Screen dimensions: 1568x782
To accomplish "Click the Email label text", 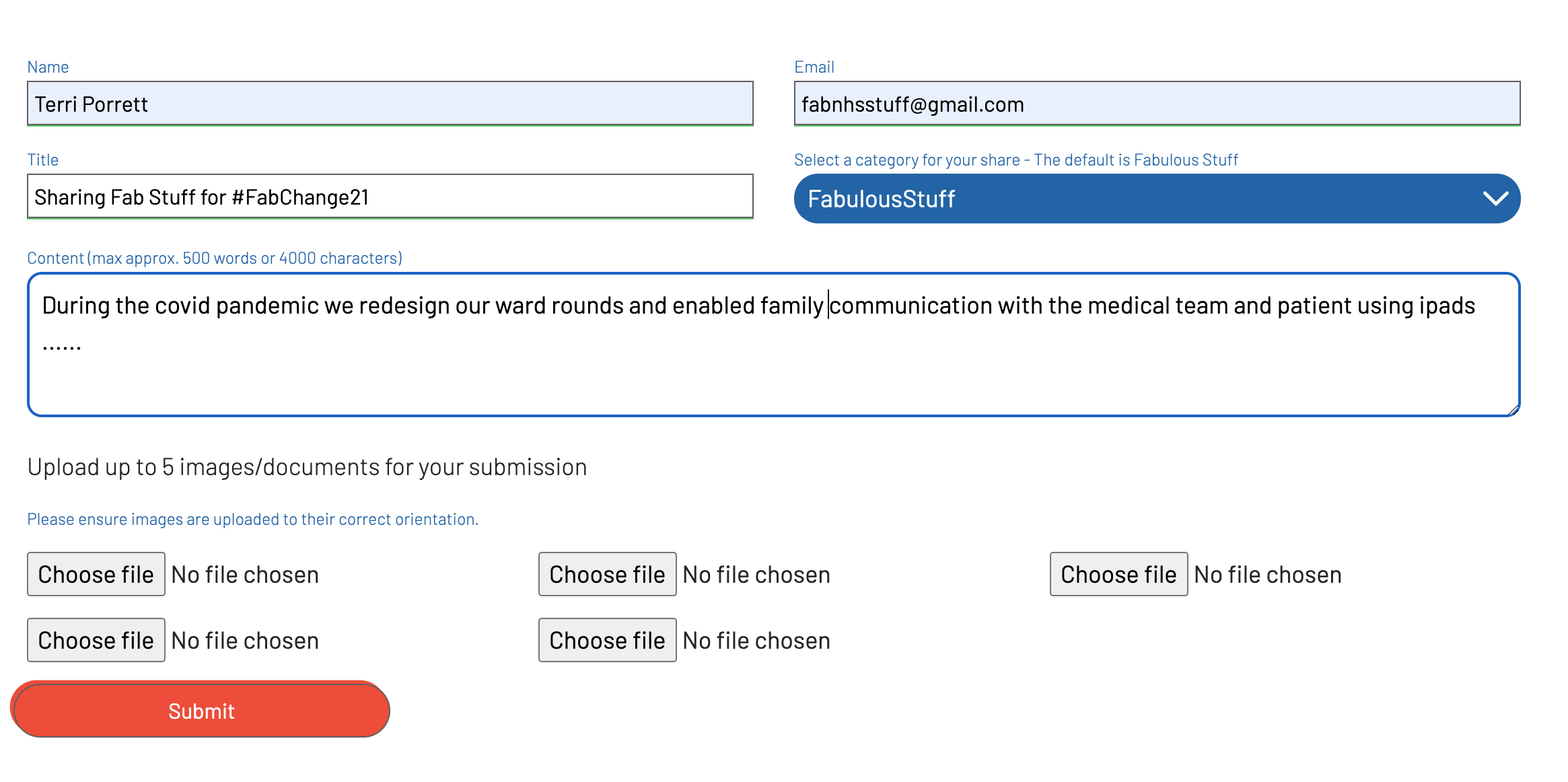I will [814, 67].
